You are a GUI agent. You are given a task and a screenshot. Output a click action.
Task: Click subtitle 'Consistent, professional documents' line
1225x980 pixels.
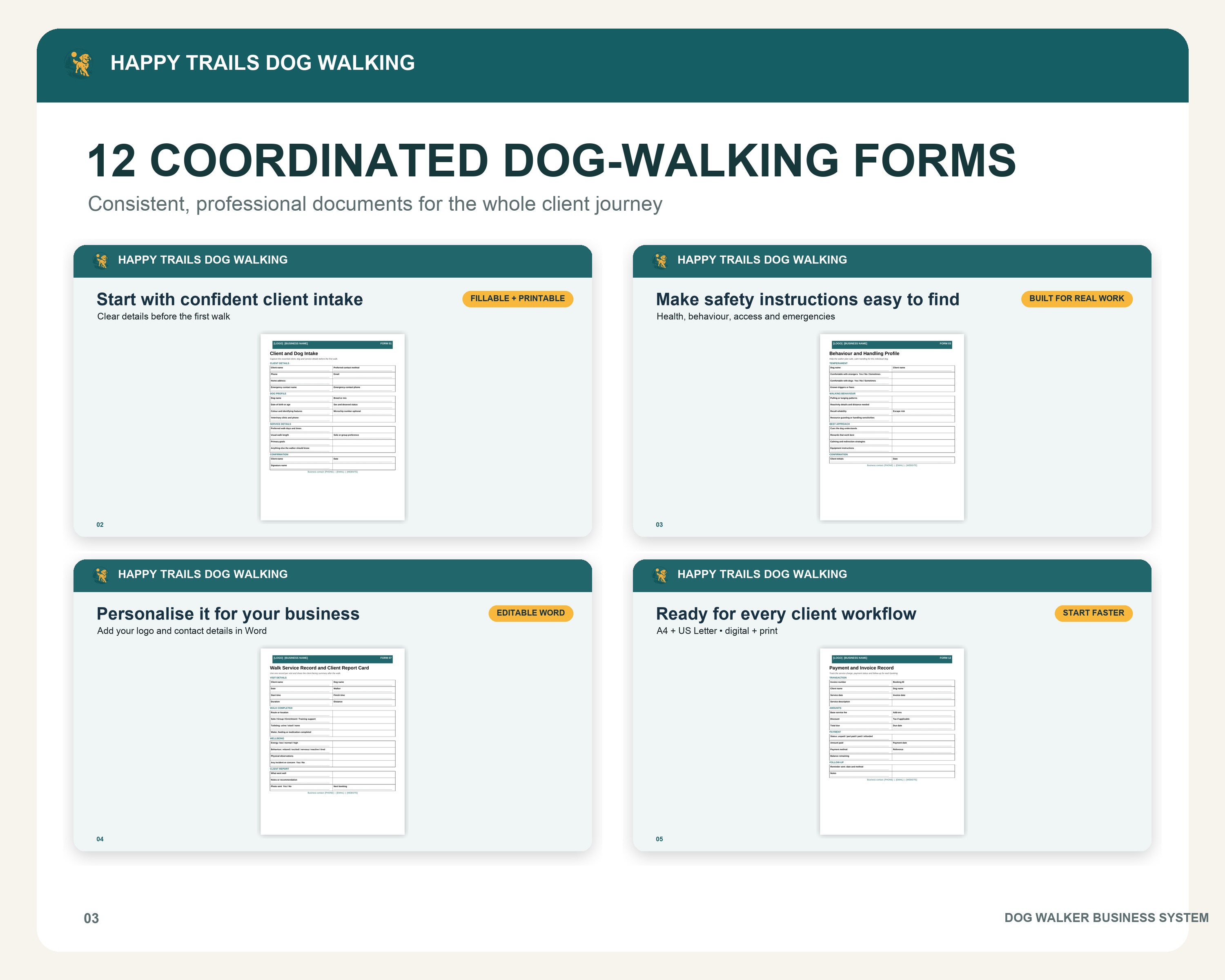(x=375, y=204)
